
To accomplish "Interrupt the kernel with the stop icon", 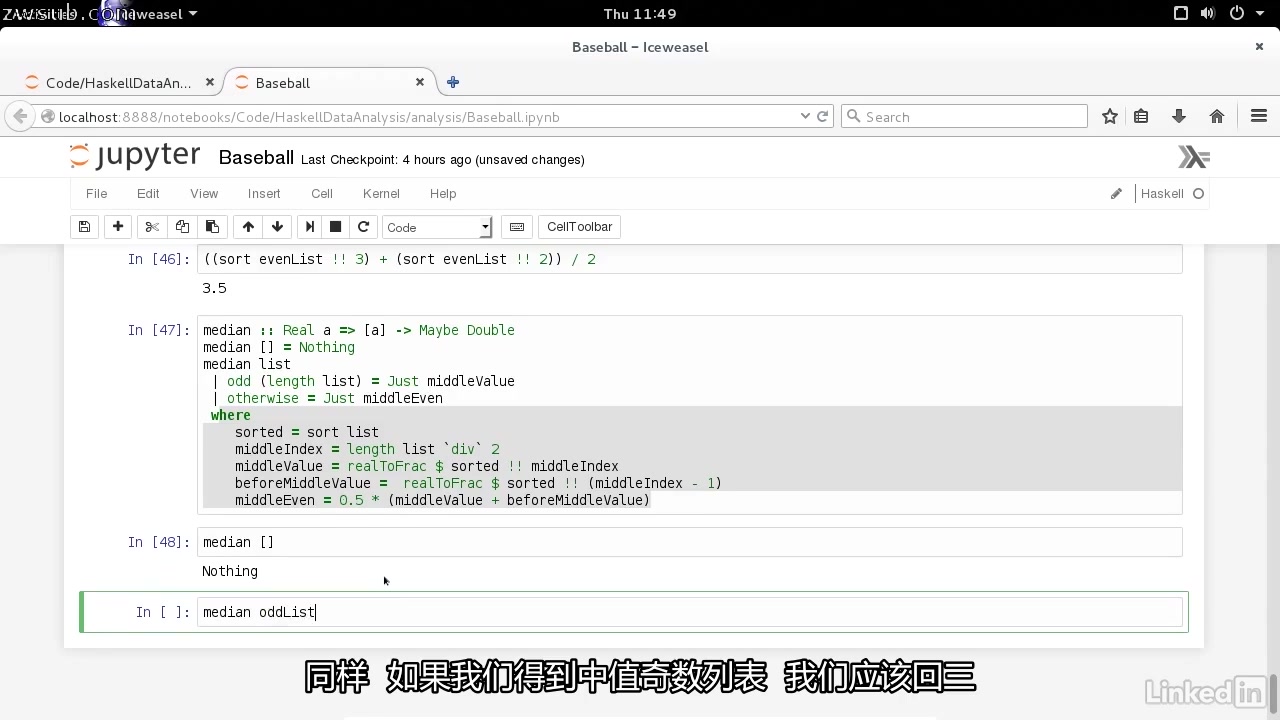I will click(x=335, y=226).
